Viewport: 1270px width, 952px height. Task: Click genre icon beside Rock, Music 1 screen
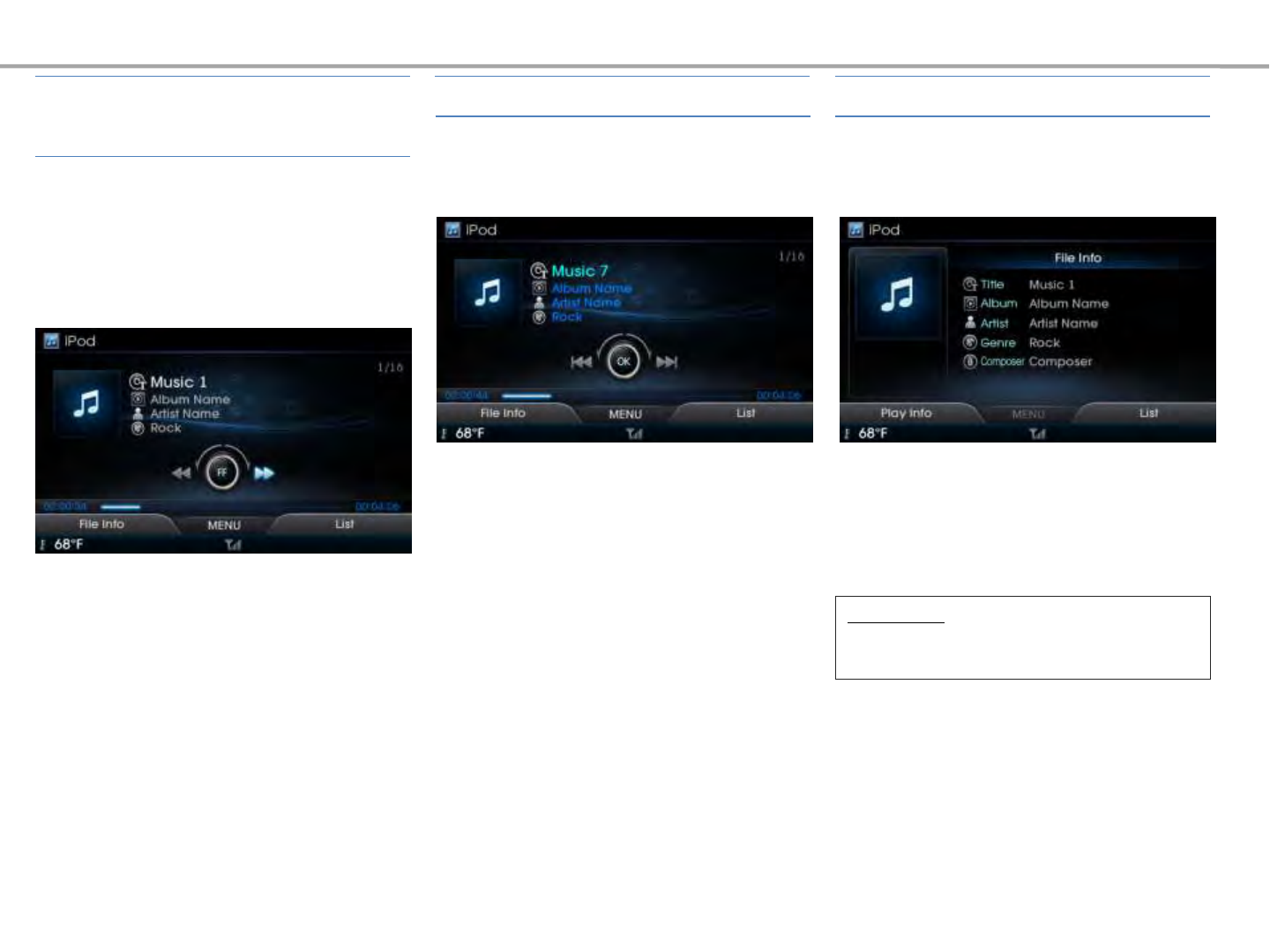click(138, 428)
